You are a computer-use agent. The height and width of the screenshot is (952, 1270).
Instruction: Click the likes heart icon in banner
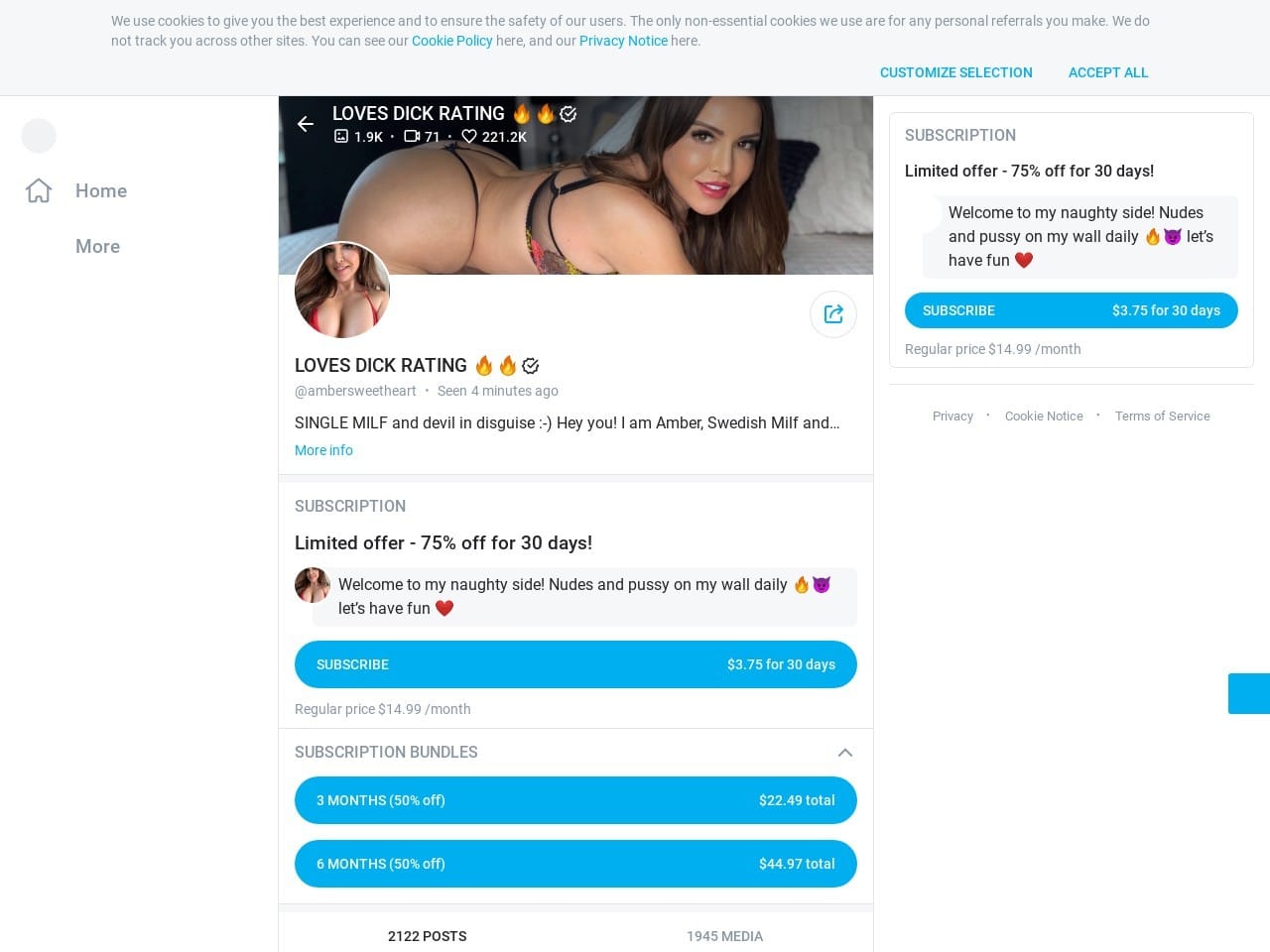[469, 137]
